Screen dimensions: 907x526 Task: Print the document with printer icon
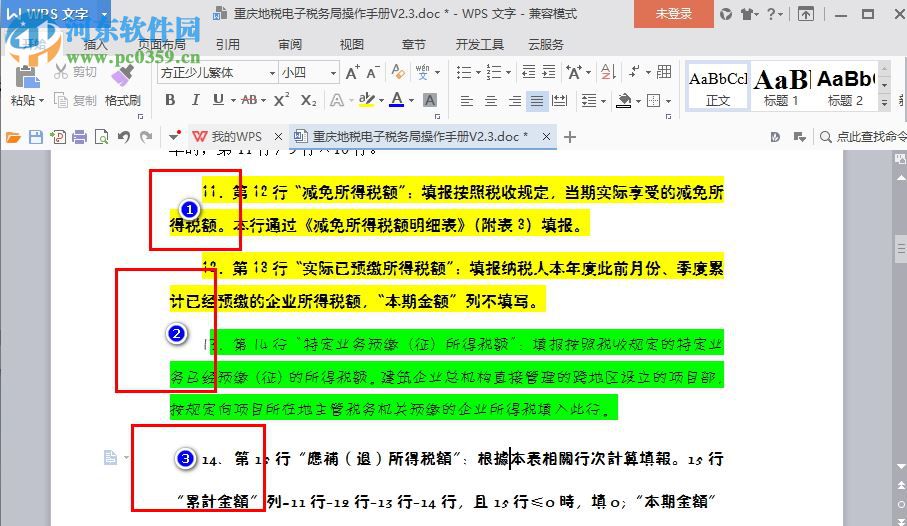click(x=80, y=137)
